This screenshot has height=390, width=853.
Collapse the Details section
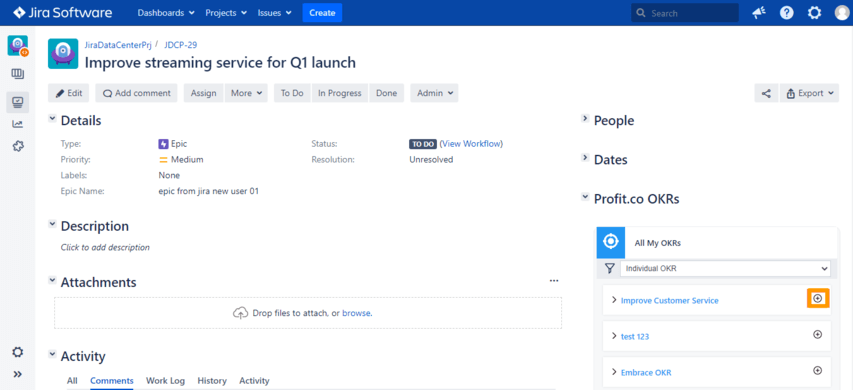point(52,118)
